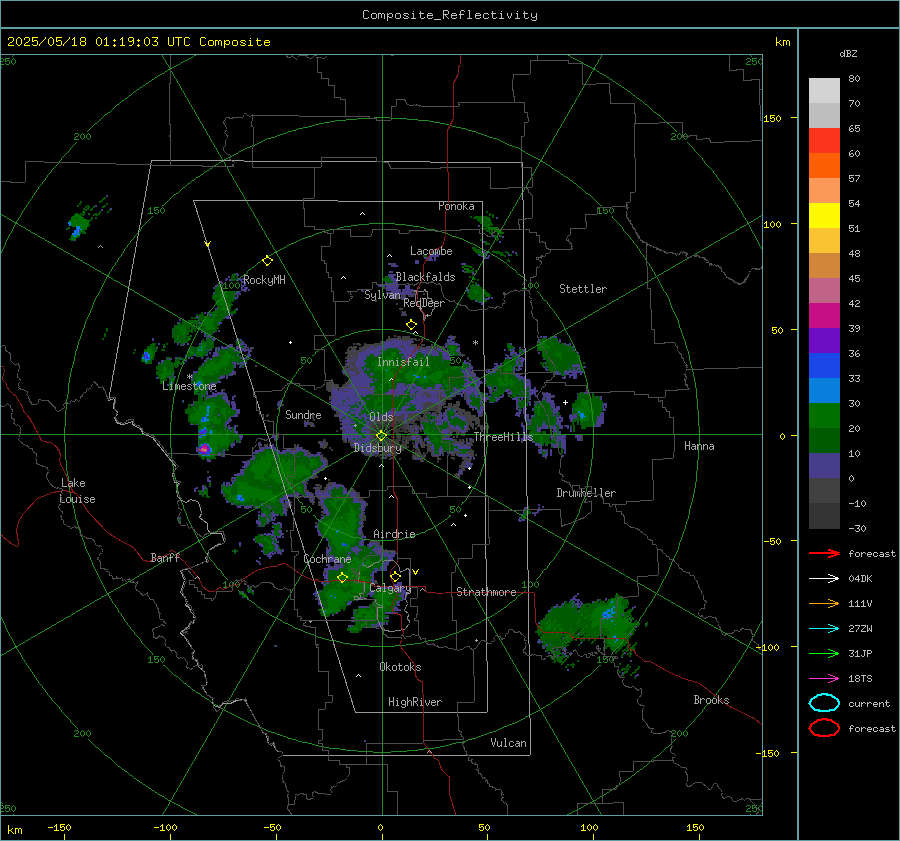This screenshot has width=900, height=841.
Task: Click the yellow 54 dBZ color swatch
Action: click(824, 215)
